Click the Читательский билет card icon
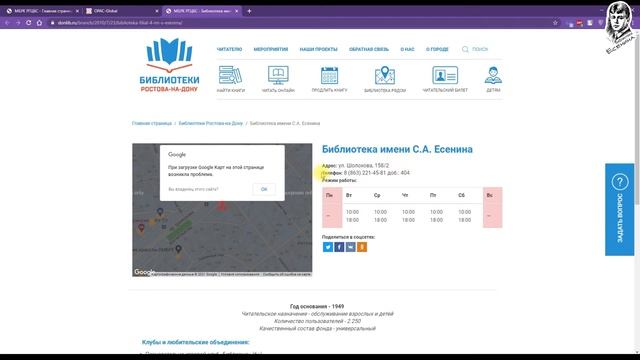The width and height of the screenshot is (640, 360). point(445,76)
